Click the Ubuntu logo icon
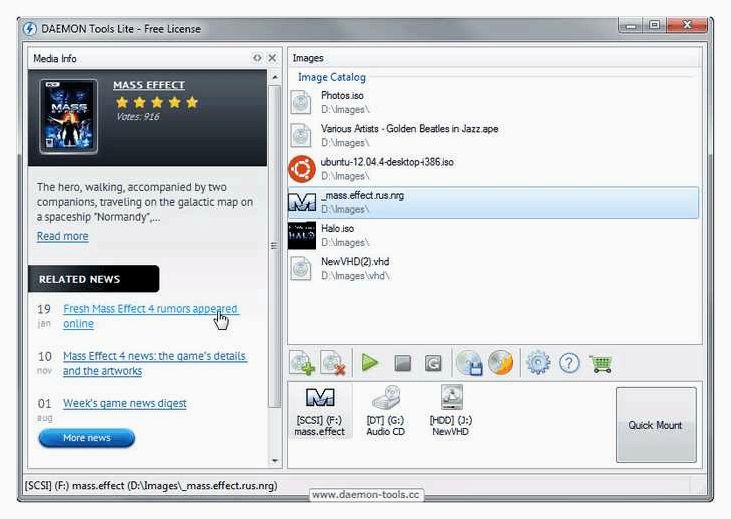 (302, 169)
